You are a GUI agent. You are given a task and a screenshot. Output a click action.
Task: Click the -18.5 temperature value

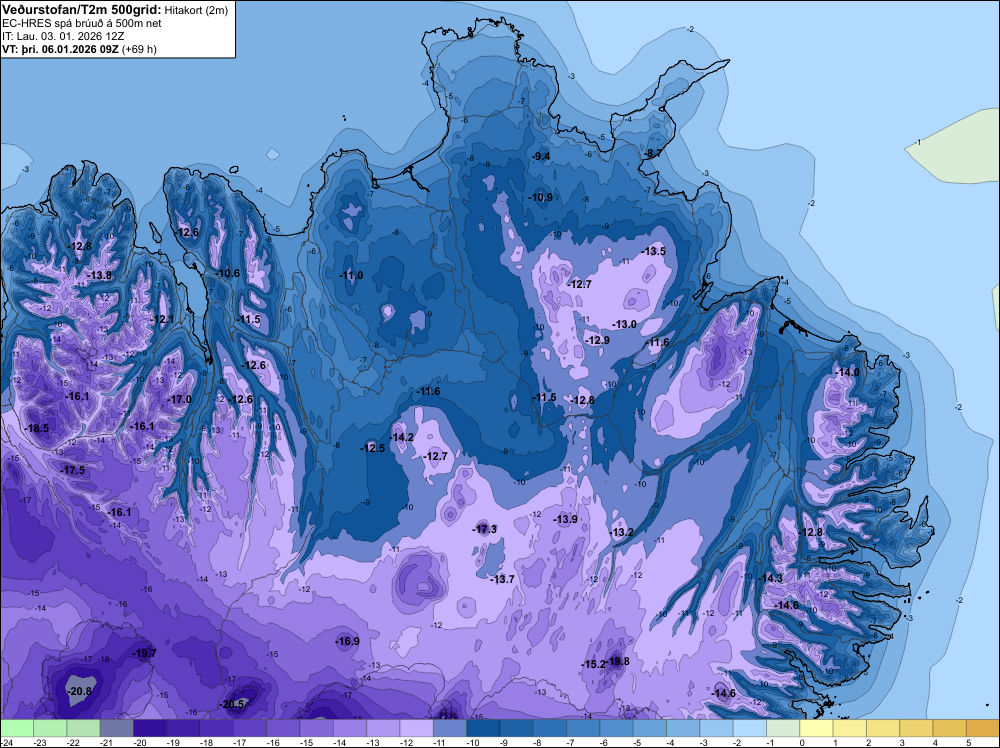coord(37,428)
